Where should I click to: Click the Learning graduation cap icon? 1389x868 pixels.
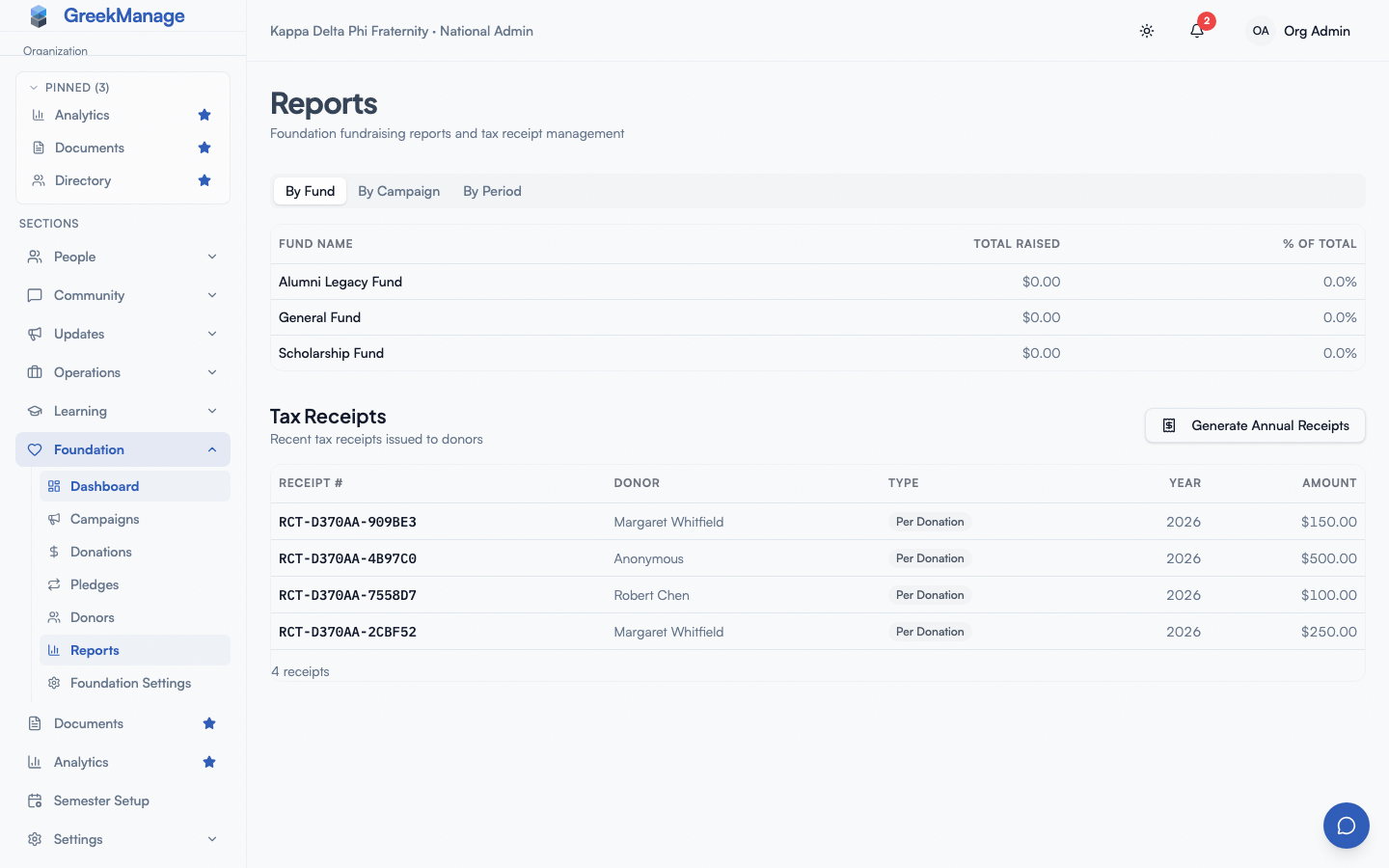[x=35, y=411]
